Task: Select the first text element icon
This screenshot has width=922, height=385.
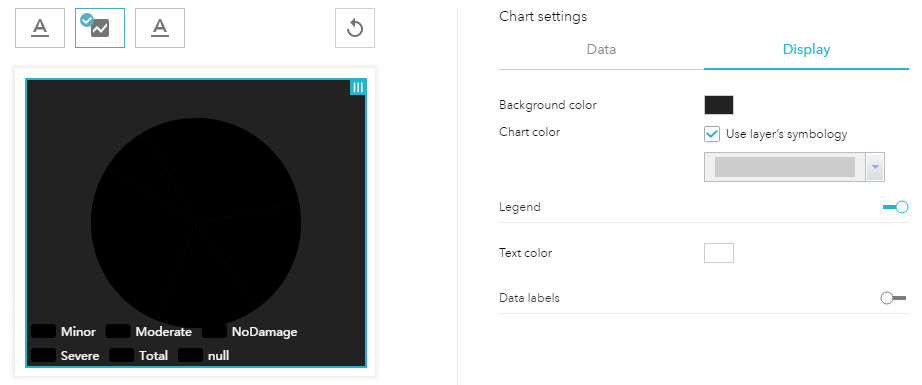Action: point(40,28)
